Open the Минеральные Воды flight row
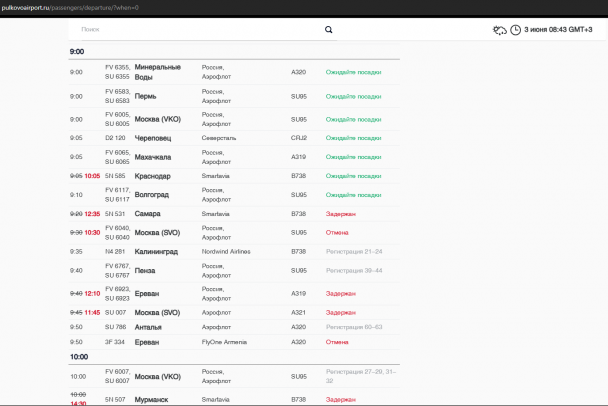 click(234, 72)
